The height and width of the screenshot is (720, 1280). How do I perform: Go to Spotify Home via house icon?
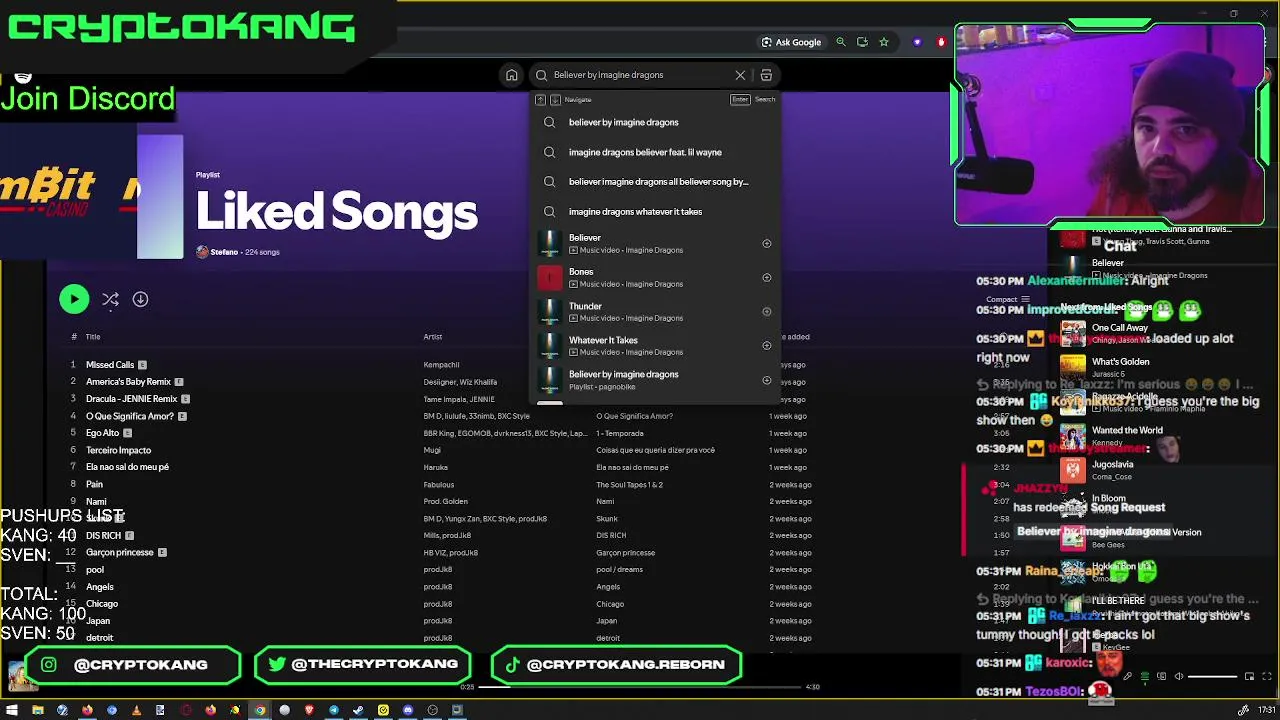pyautogui.click(x=512, y=75)
